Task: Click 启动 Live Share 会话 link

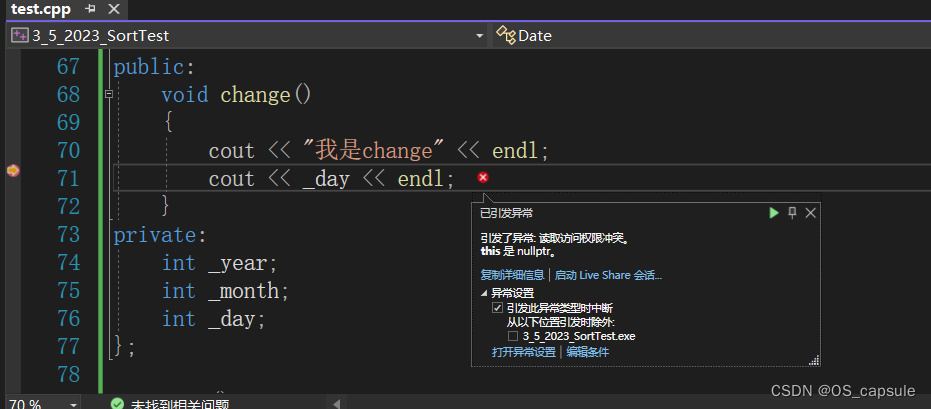Action: pos(608,275)
